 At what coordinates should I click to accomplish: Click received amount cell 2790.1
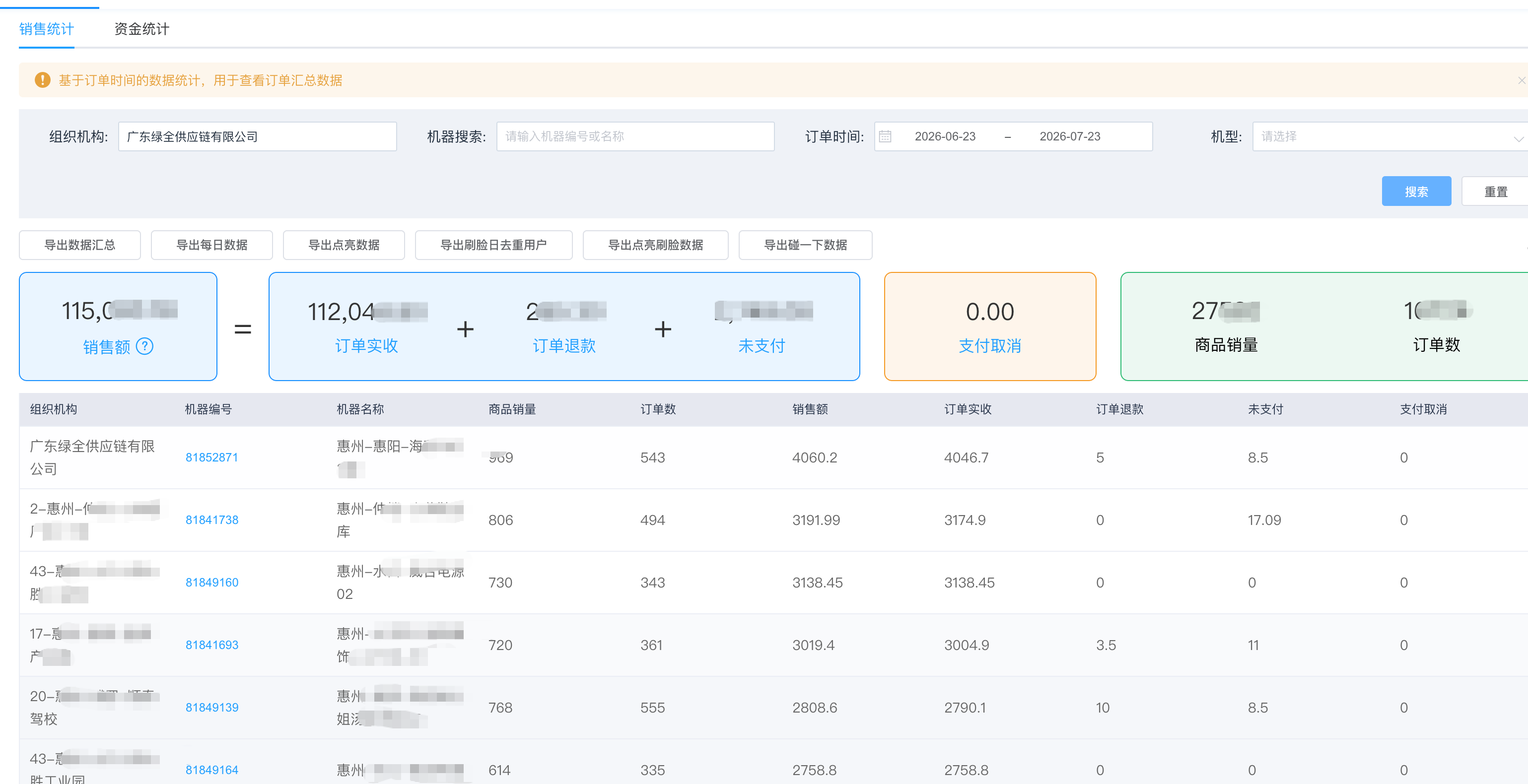[965, 708]
